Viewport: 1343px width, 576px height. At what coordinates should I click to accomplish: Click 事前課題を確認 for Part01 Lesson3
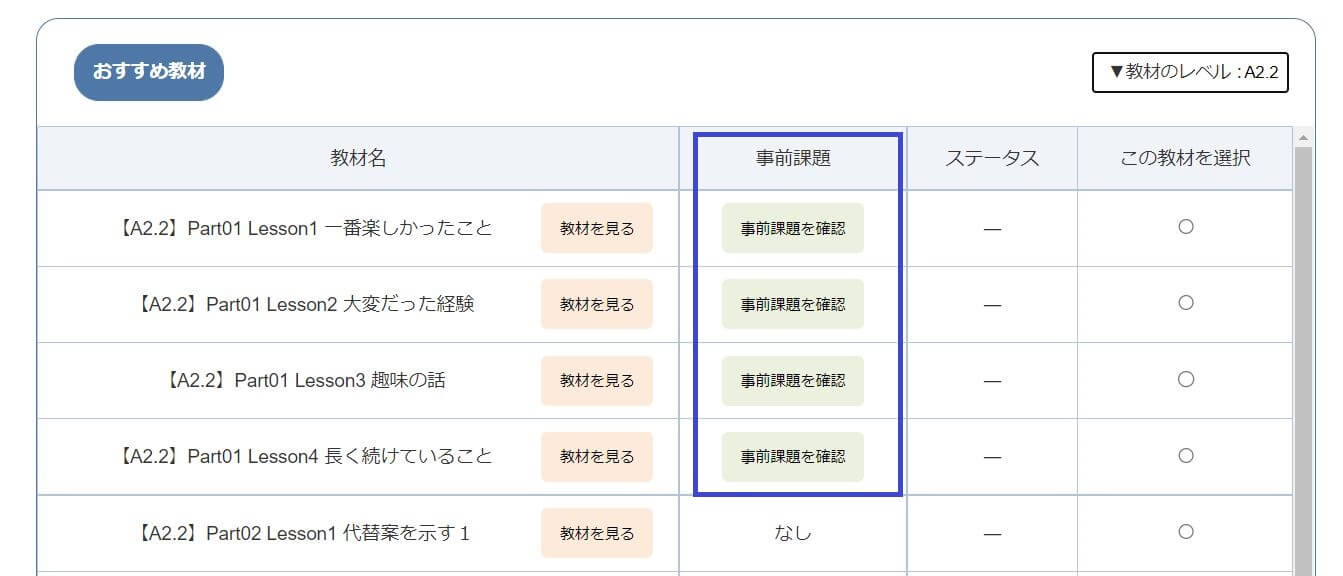(x=793, y=380)
